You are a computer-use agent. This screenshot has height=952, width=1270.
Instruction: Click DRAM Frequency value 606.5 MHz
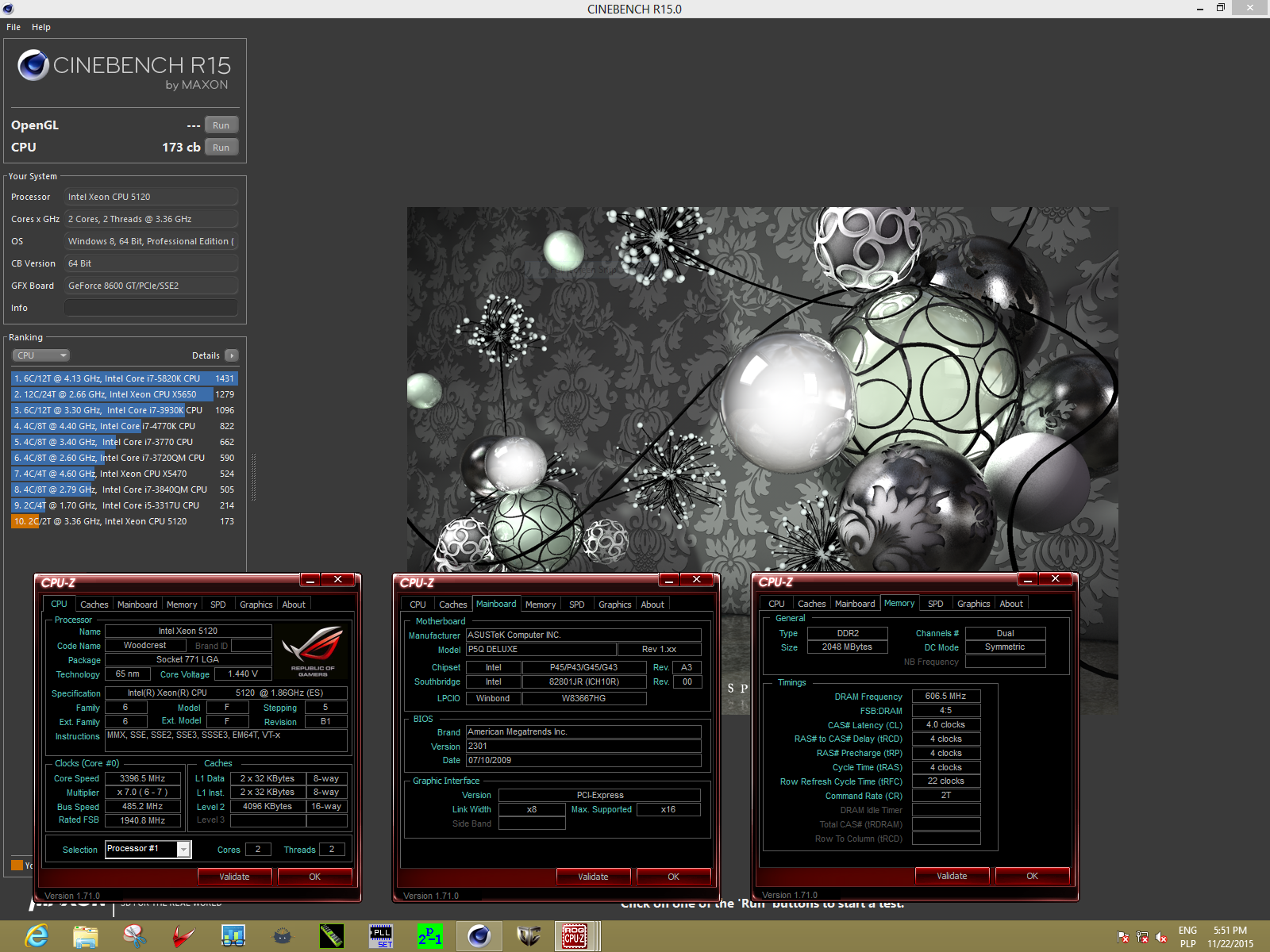coord(946,696)
